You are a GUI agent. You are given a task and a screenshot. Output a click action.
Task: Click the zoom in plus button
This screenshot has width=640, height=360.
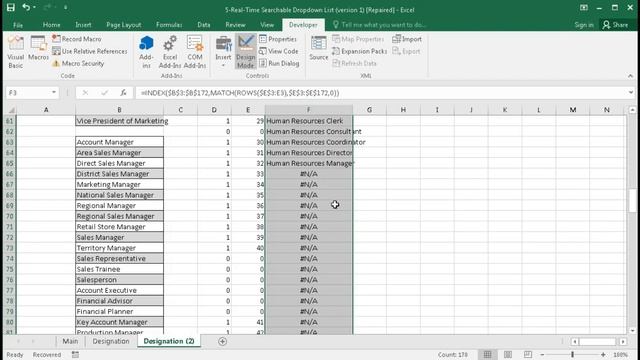click(x=603, y=355)
